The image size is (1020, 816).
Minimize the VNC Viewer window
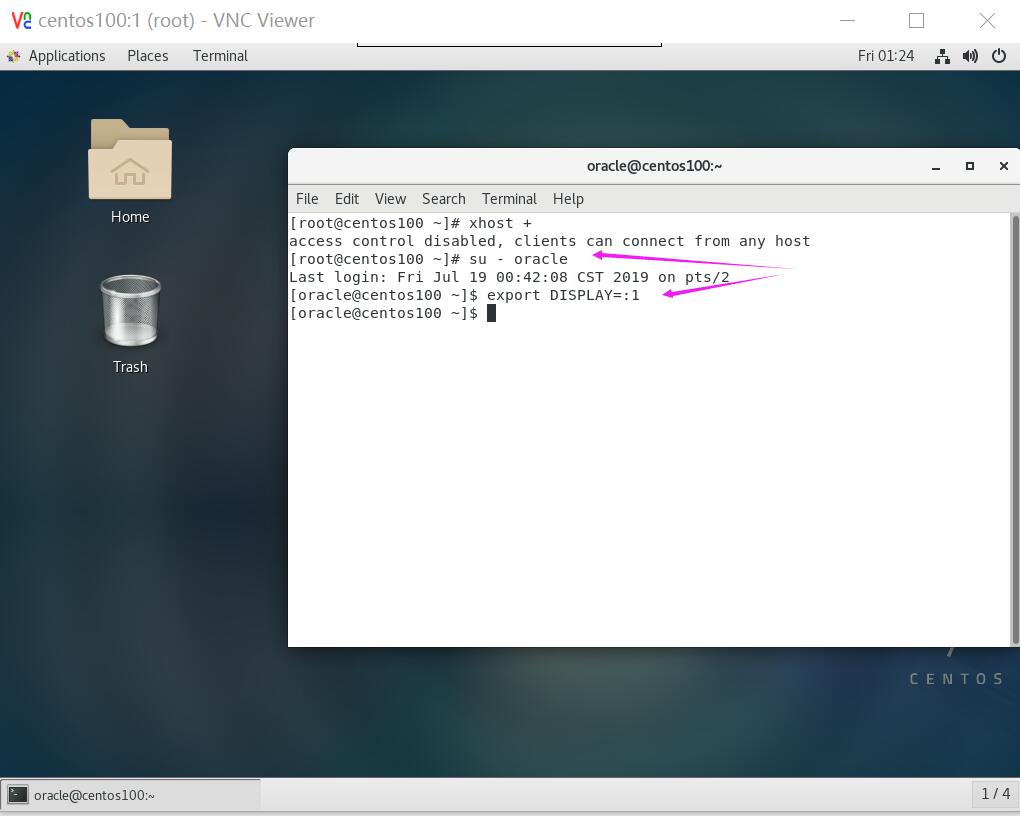(847, 20)
